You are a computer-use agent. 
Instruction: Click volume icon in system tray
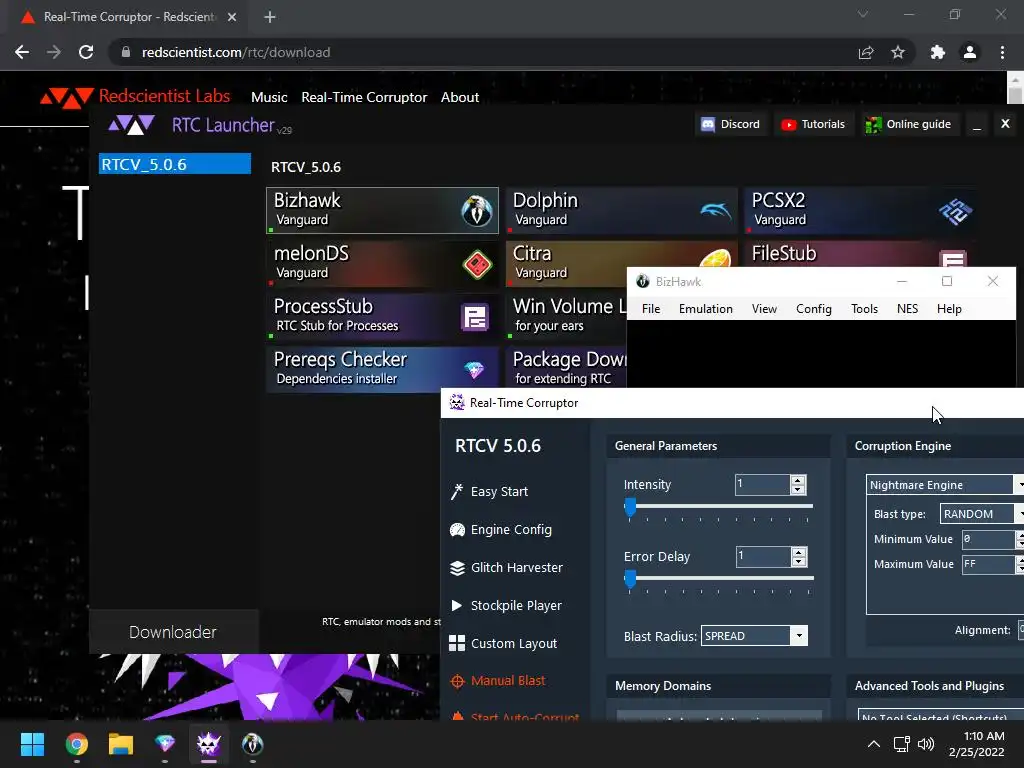coord(926,744)
